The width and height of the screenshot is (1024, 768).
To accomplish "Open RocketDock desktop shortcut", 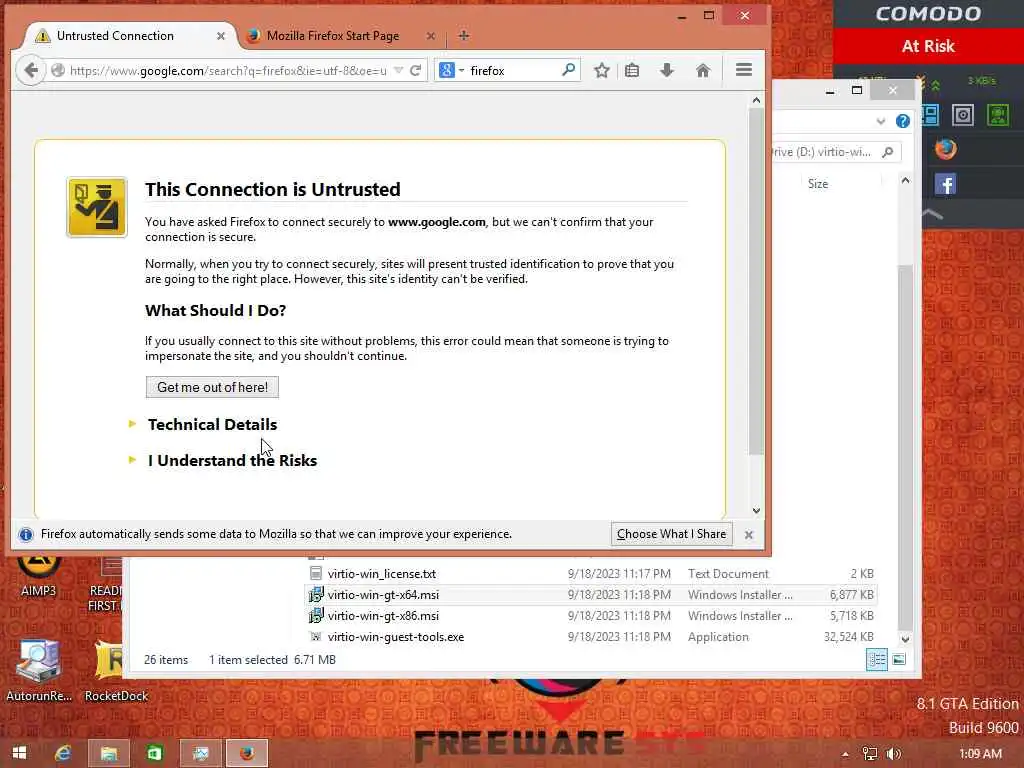I will (x=116, y=671).
